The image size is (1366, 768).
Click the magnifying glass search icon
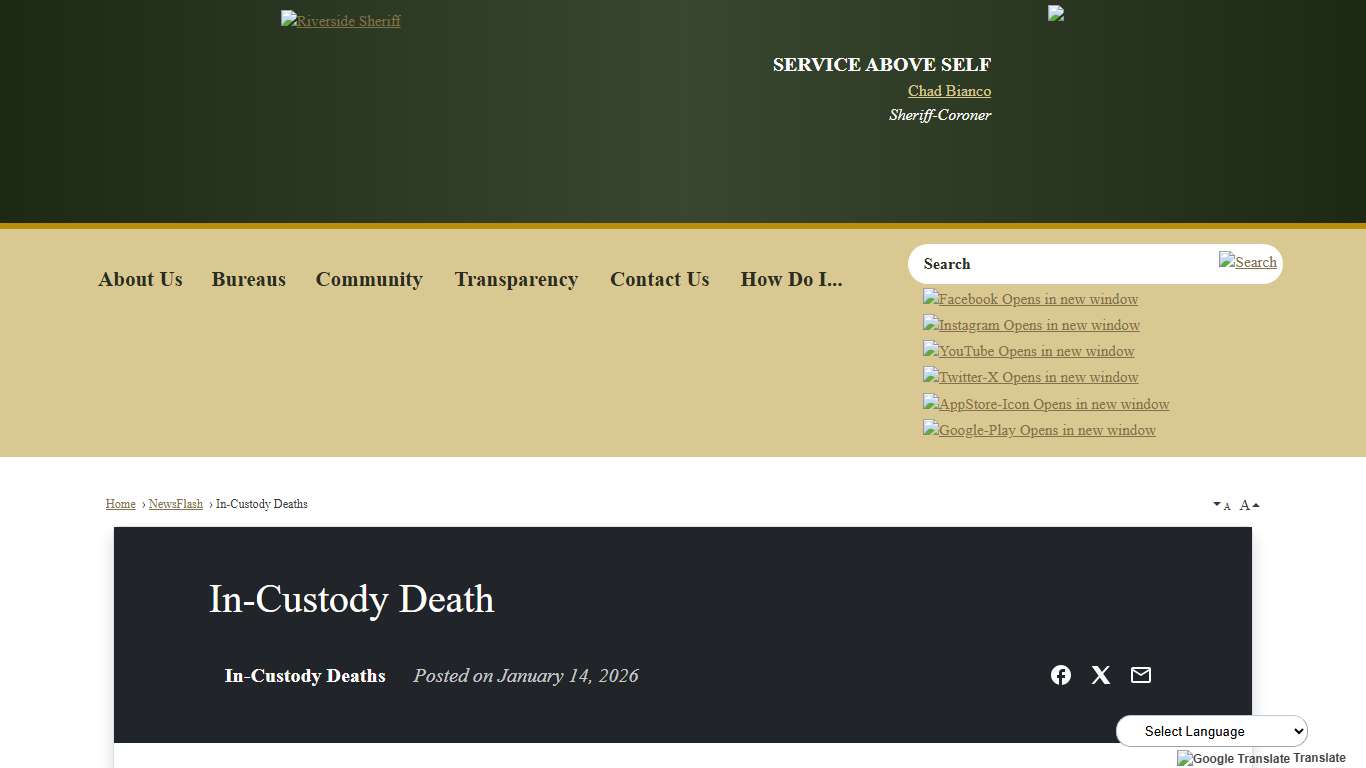pos(1248,262)
